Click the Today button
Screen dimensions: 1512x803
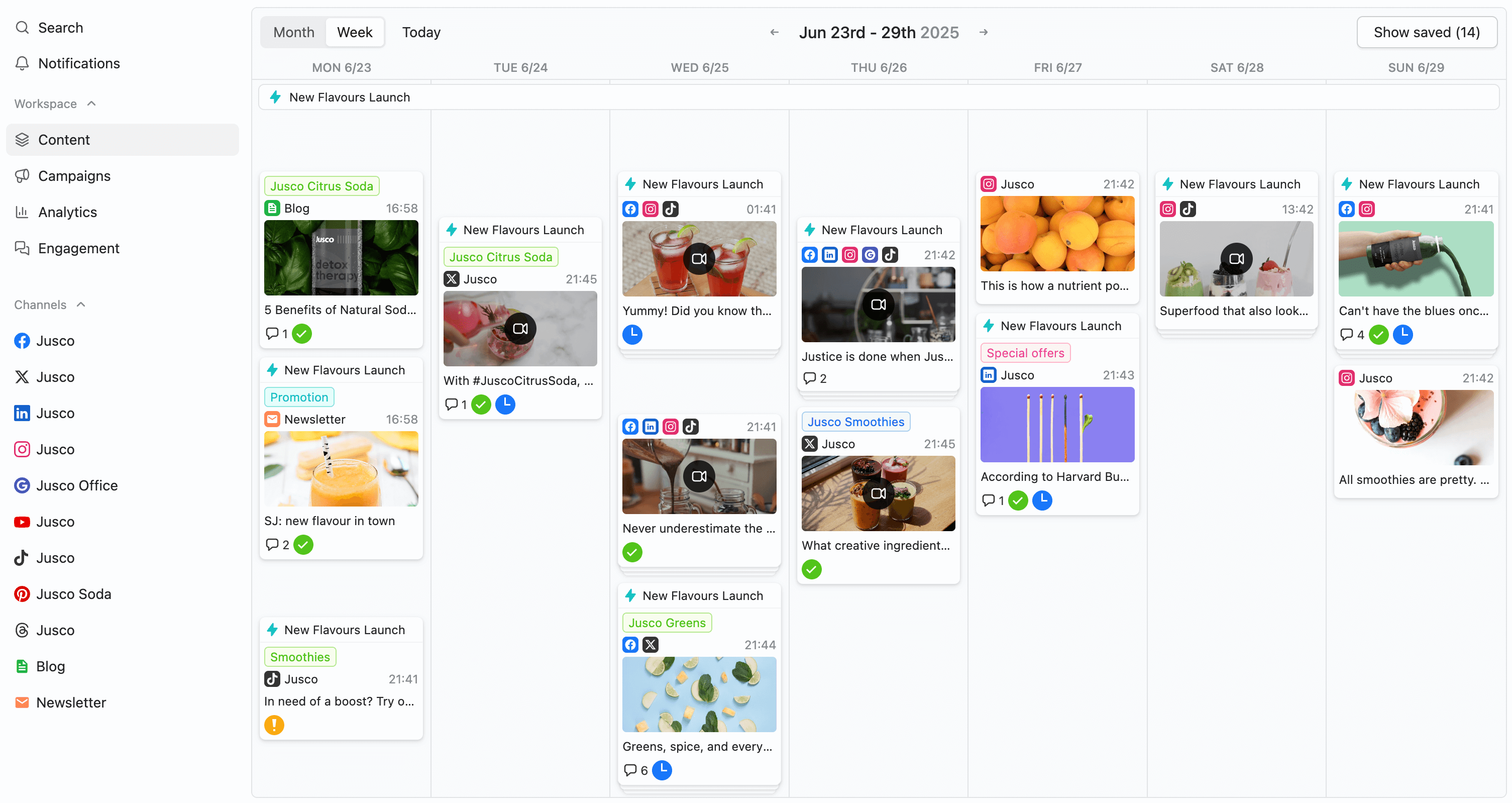(420, 32)
